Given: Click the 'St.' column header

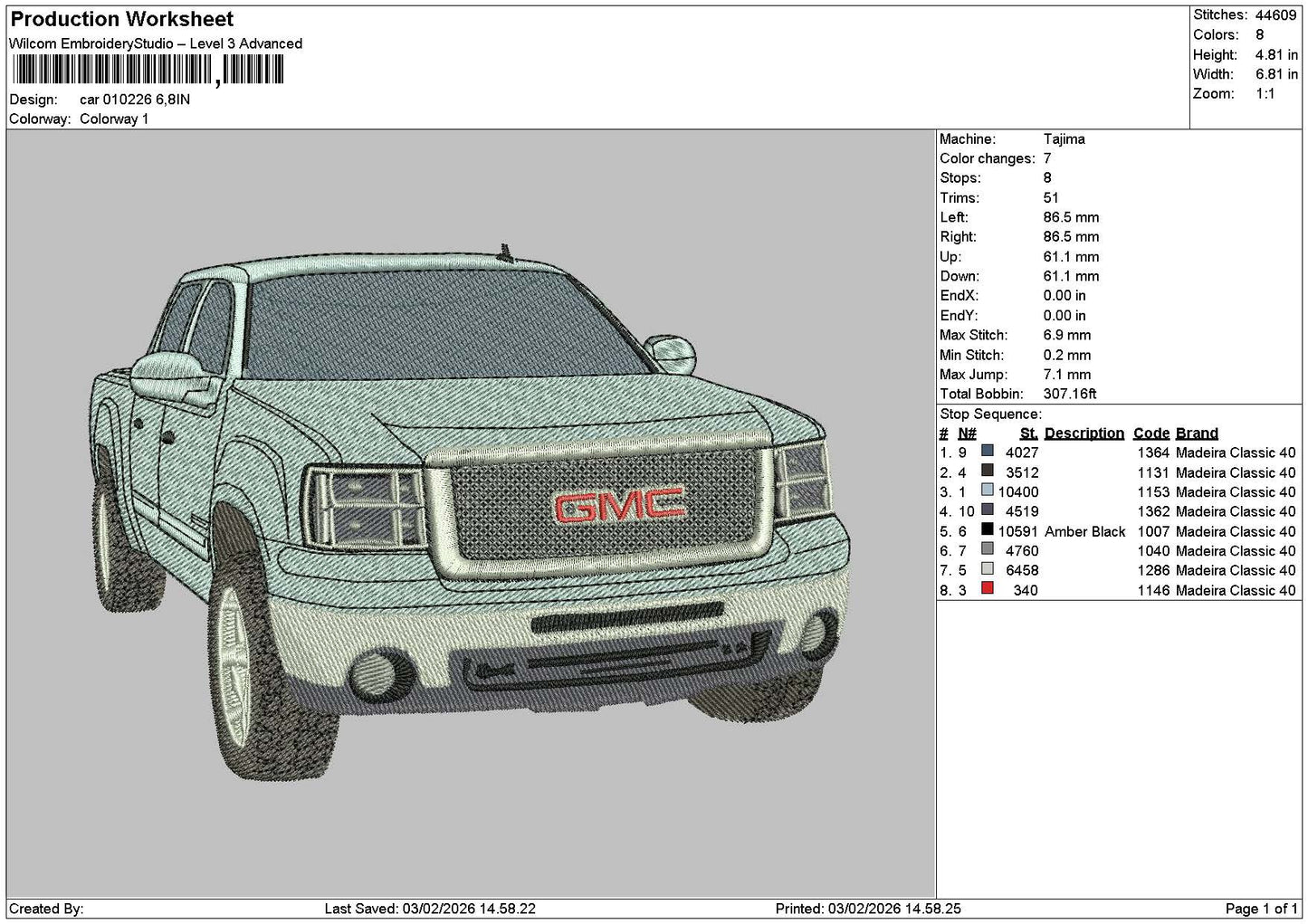Looking at the screenshot, I should coord(1028,433).
